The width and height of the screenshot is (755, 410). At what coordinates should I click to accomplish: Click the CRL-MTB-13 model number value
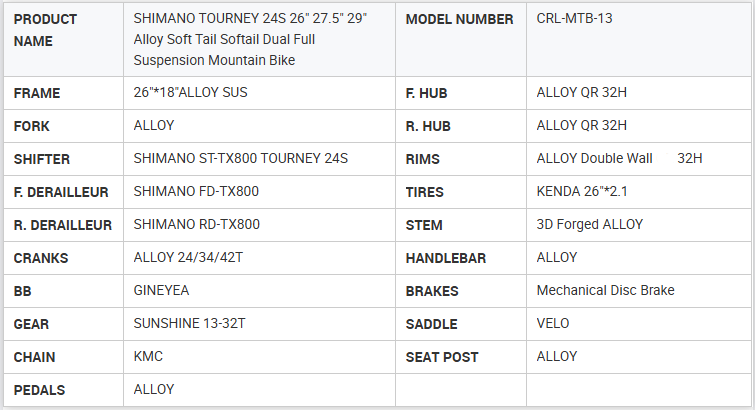coord(574,20)
